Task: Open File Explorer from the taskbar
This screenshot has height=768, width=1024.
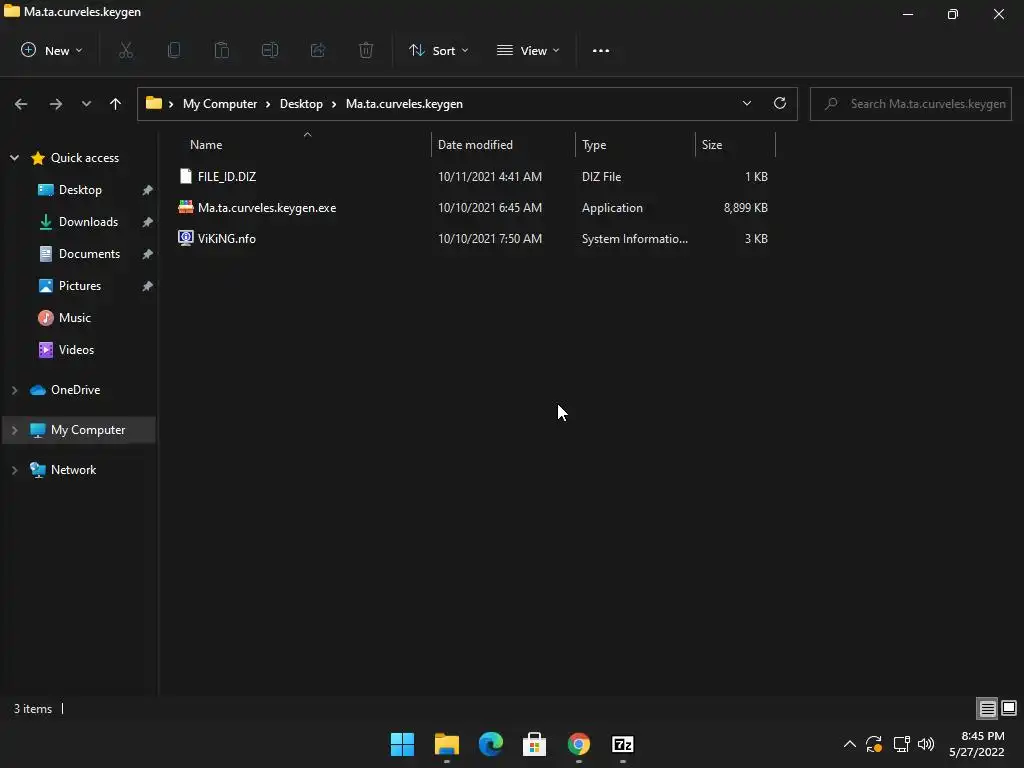Action: coord(447,744)
